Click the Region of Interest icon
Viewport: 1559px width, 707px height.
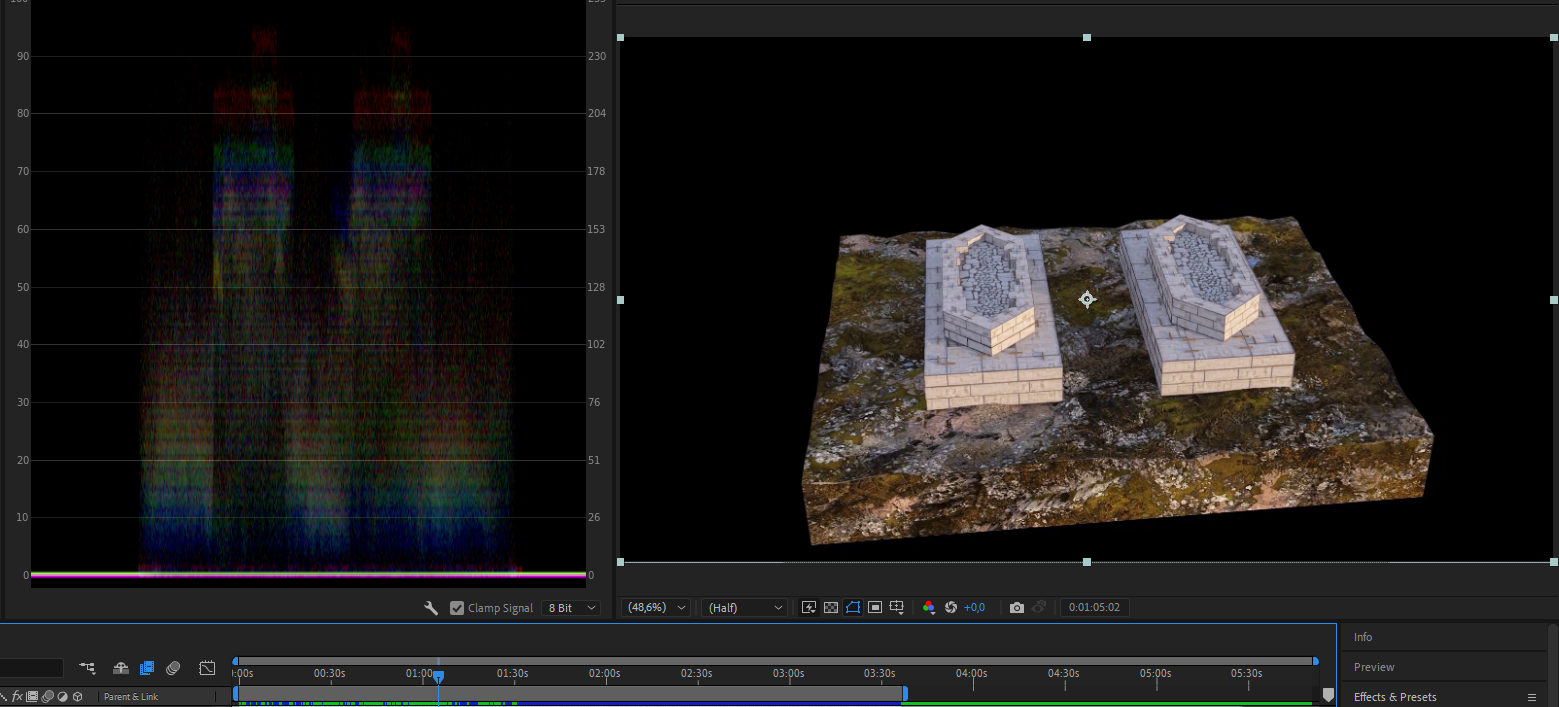point(875,608)
